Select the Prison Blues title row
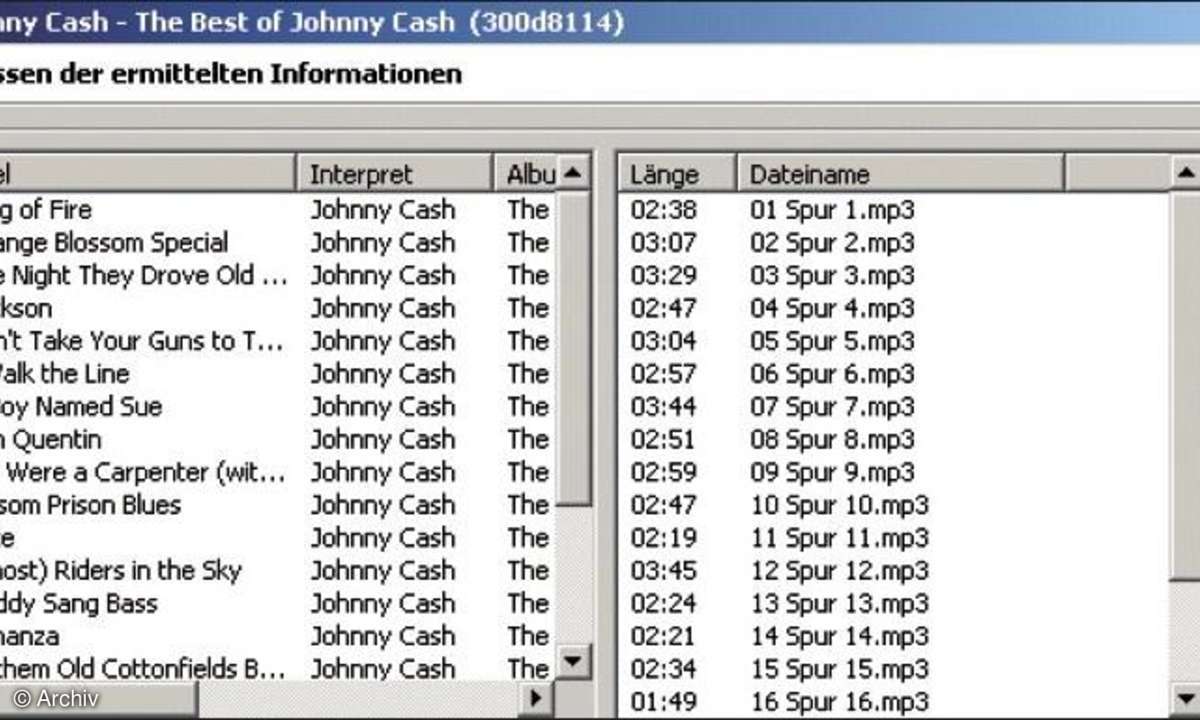This screenshot has height=720, width=1200. coord(91,505)
